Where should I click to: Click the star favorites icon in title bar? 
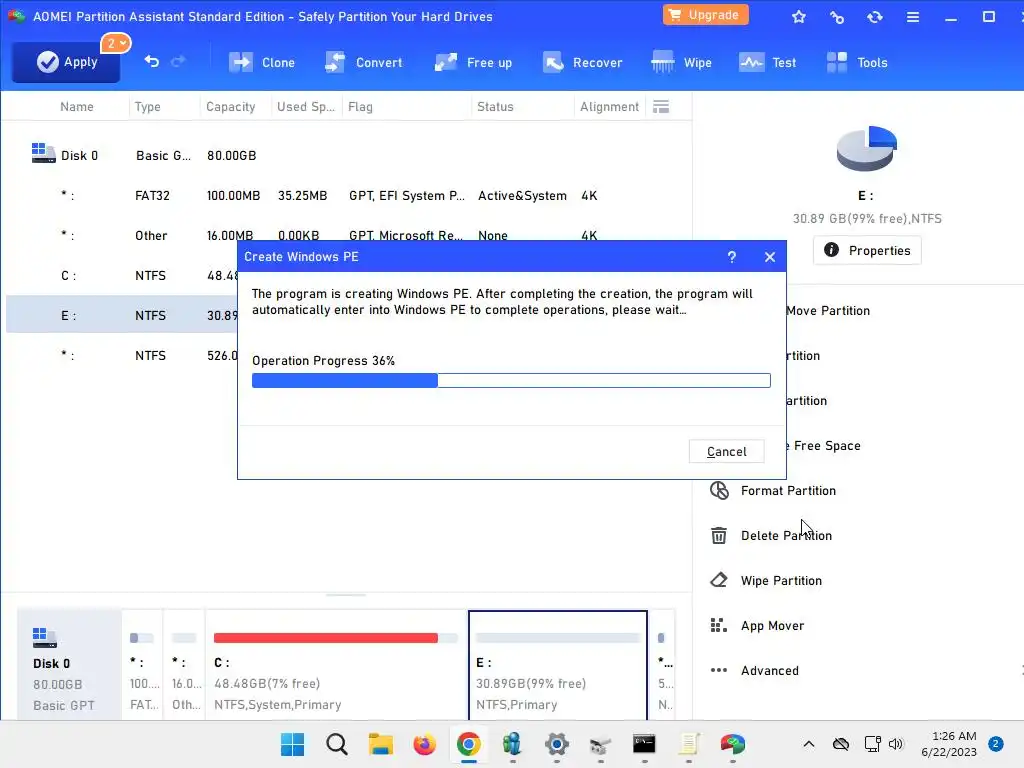click(x=799, y=17)
